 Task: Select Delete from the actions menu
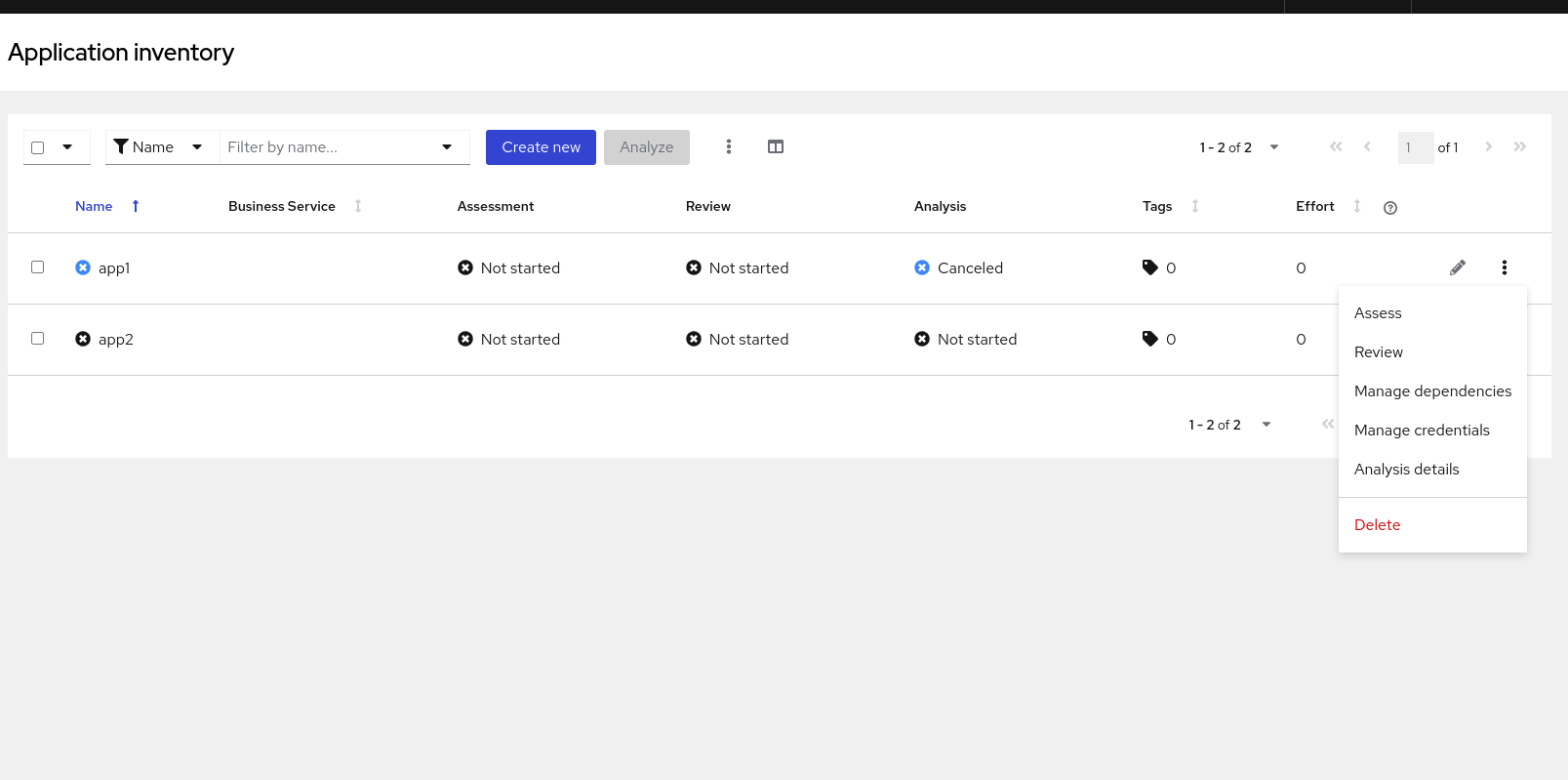point(1377,525)
